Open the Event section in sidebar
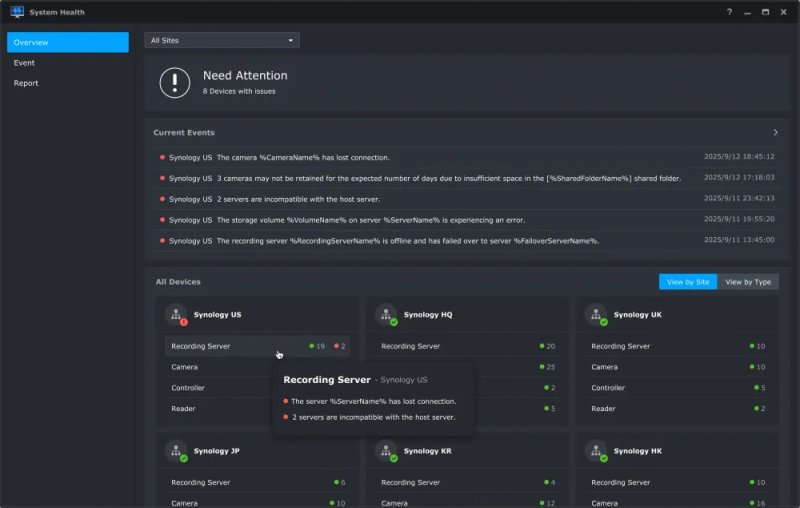Image resolution: width=800 pixels, height=508 pixels. click(x=68, y=63)
